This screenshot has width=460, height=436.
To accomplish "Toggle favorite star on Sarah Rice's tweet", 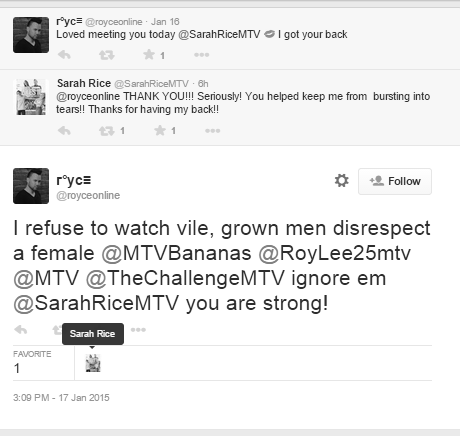I will coord(160,130).
